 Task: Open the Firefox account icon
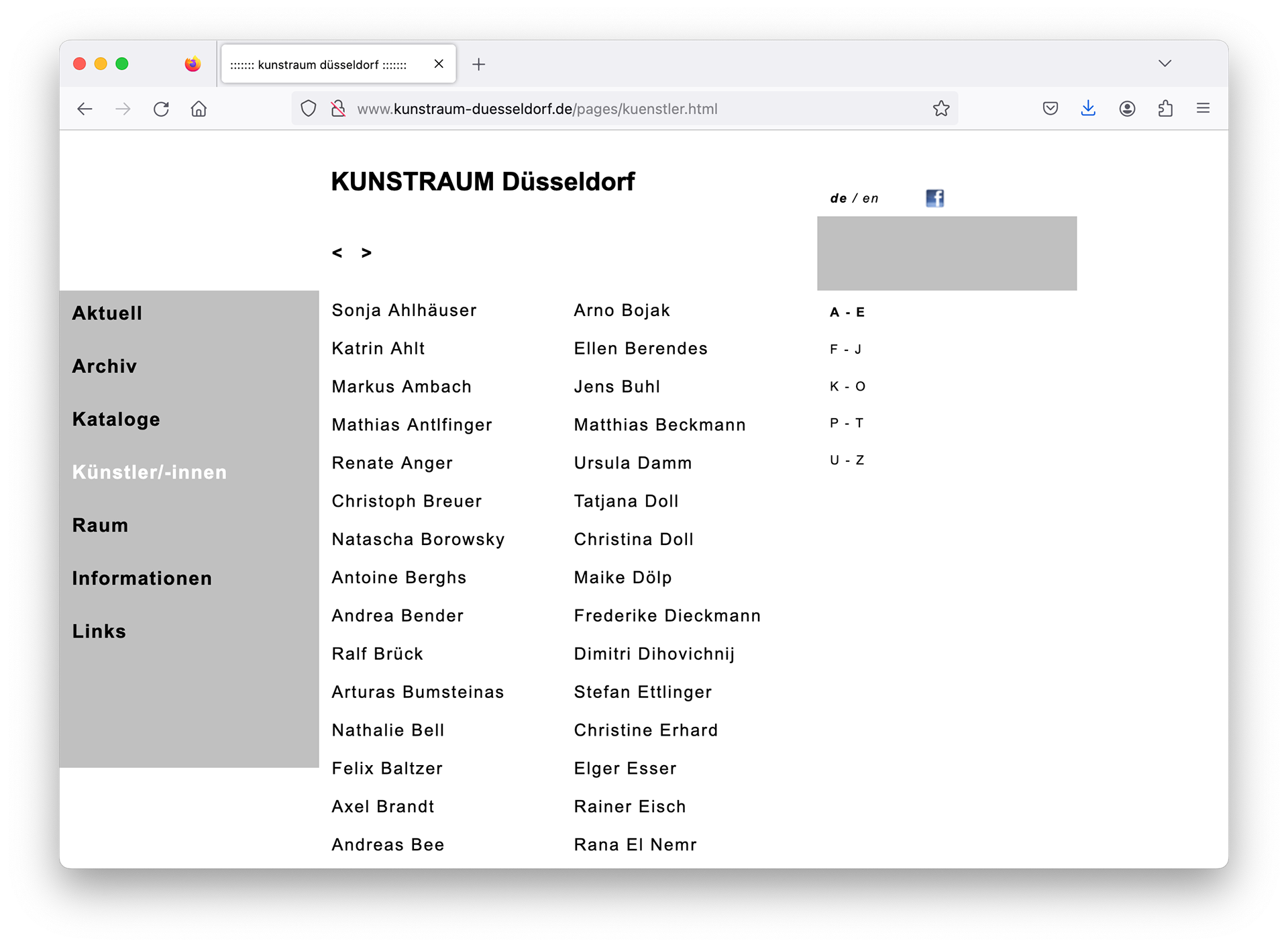point(1127,109)
